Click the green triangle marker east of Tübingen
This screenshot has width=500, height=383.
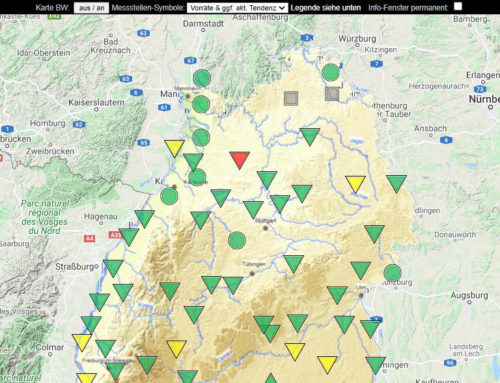[x=293, y=263]
